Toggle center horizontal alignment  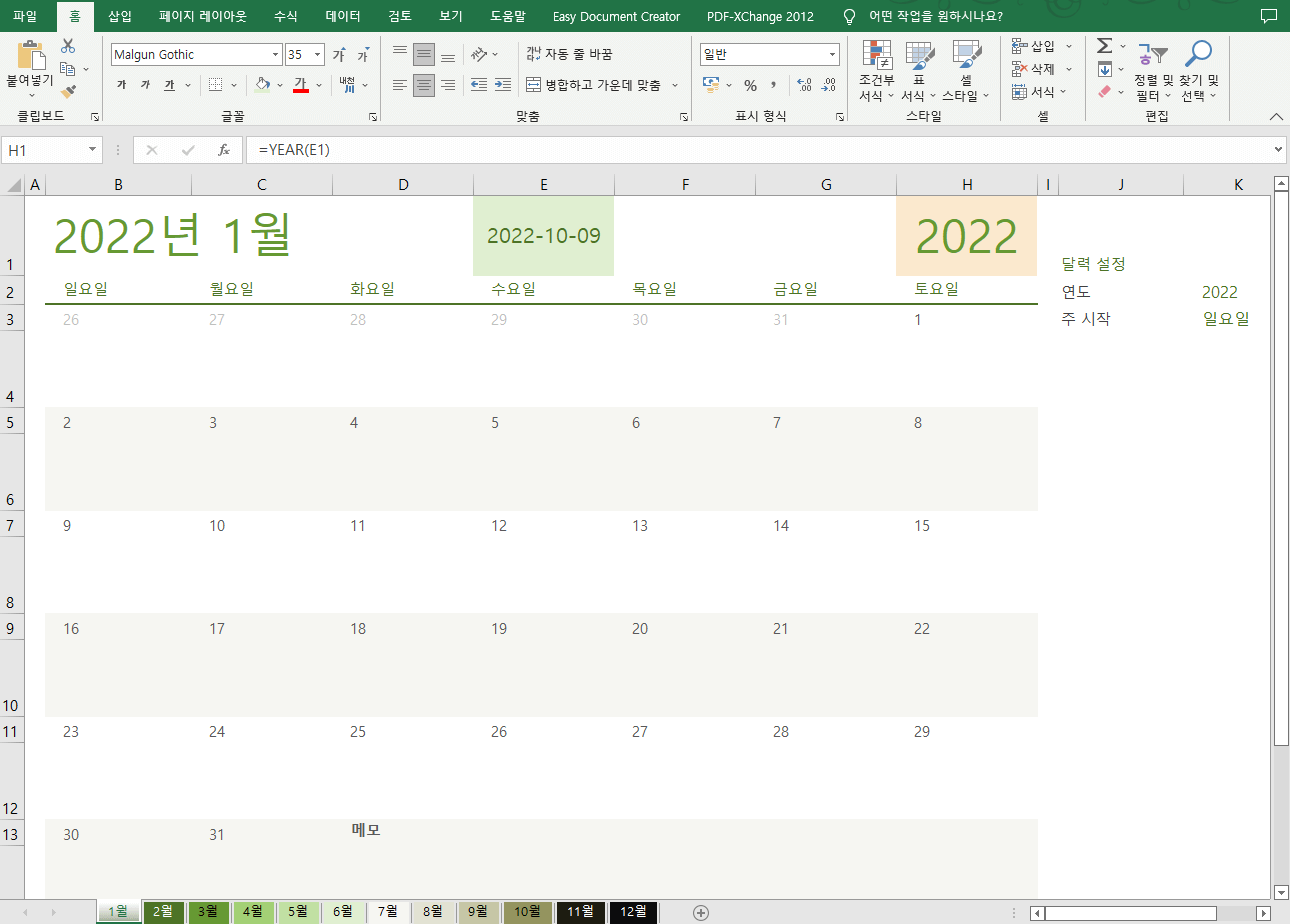424,85
